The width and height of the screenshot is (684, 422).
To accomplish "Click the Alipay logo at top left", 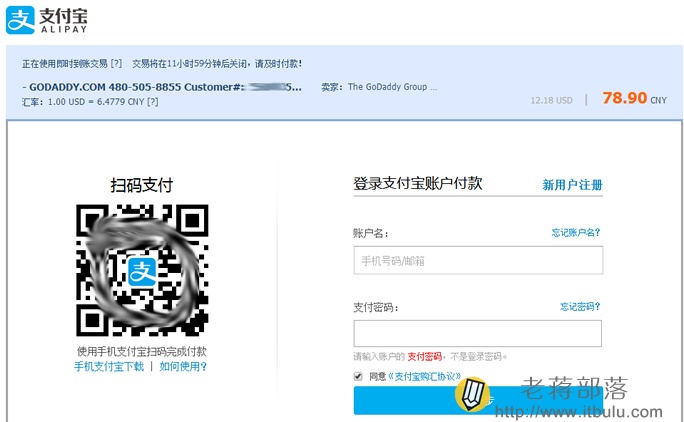I will pos(46,20).
